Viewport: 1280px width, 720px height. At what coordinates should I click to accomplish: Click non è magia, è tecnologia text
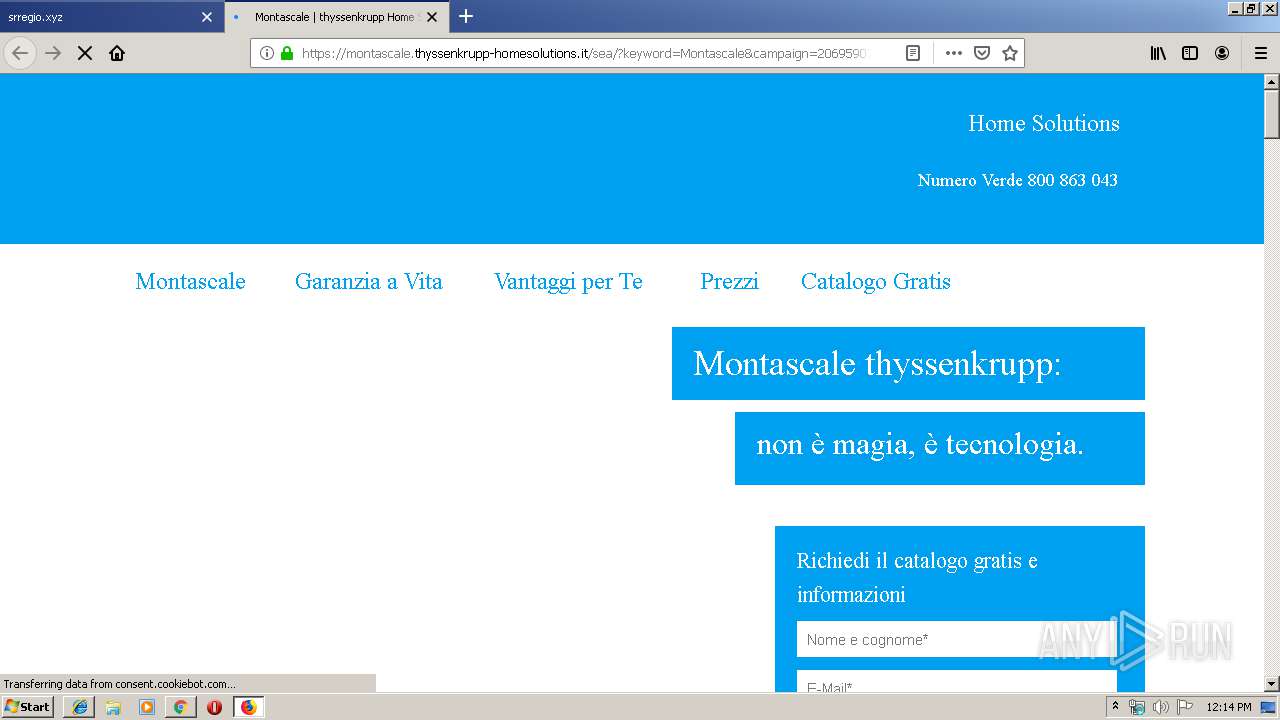(920, 444)
